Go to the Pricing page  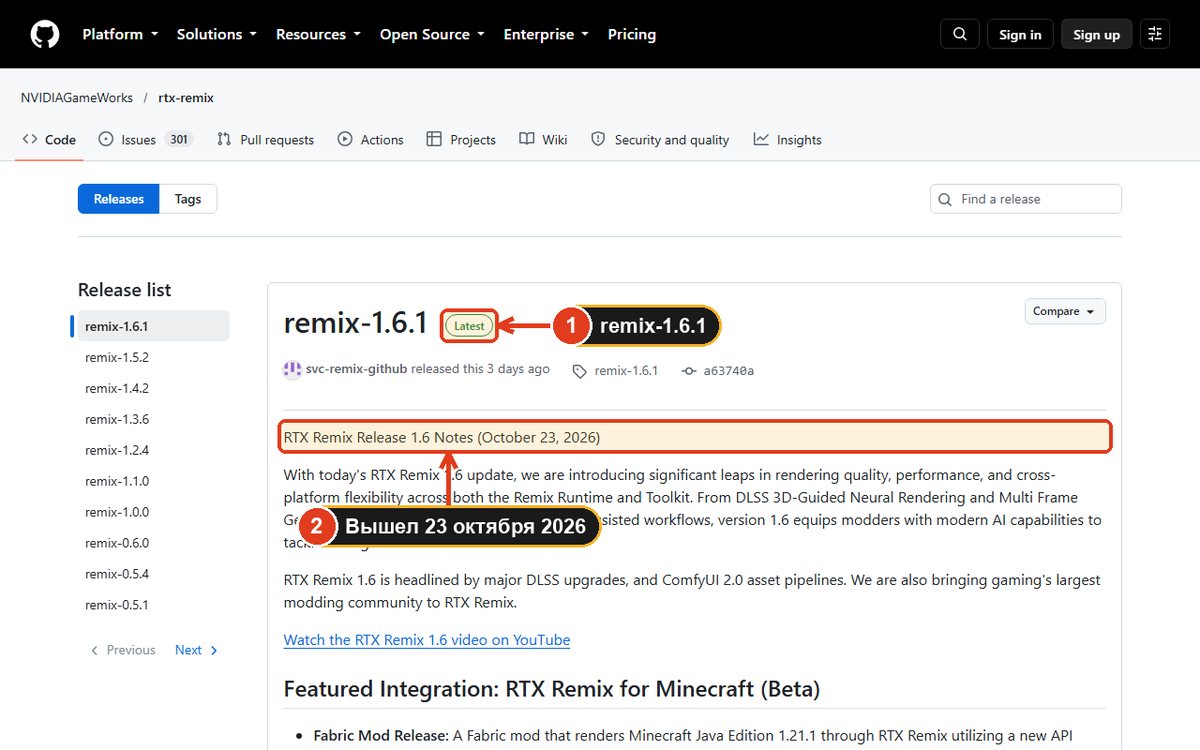point(632,34)
